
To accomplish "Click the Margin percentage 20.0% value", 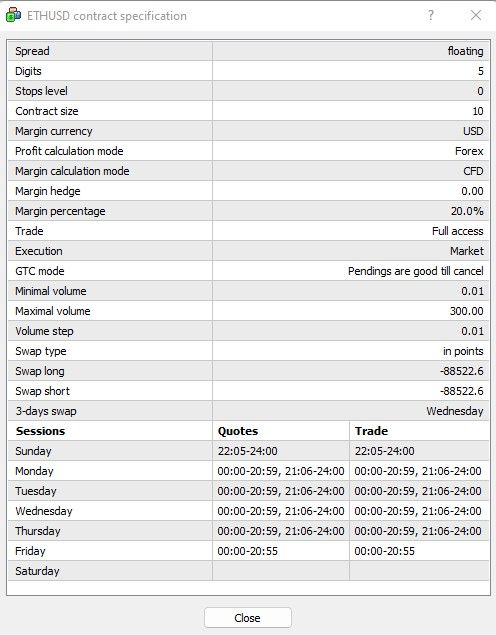I will point(467,211).
